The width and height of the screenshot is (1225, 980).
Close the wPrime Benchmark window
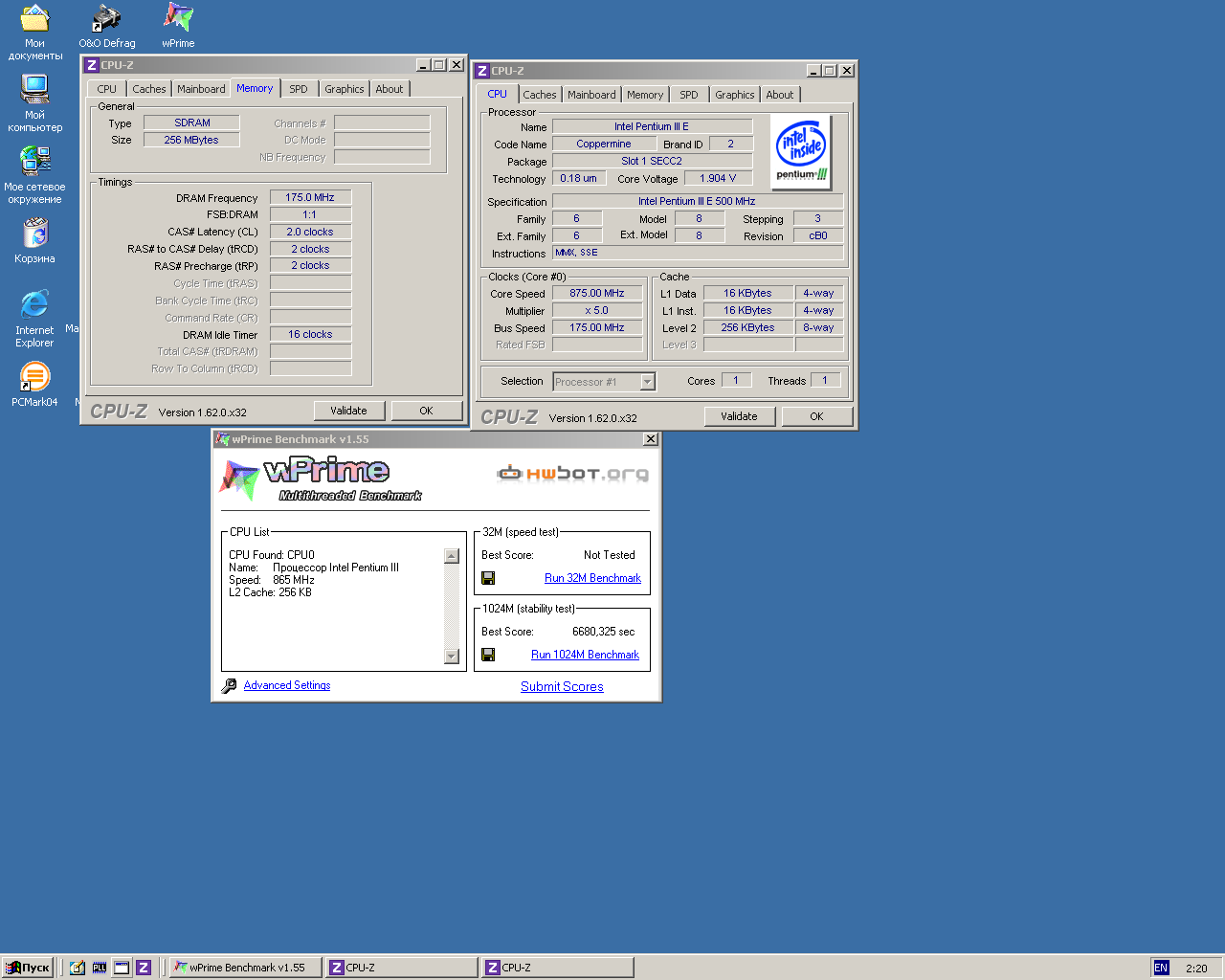click(x=651, y=439)
